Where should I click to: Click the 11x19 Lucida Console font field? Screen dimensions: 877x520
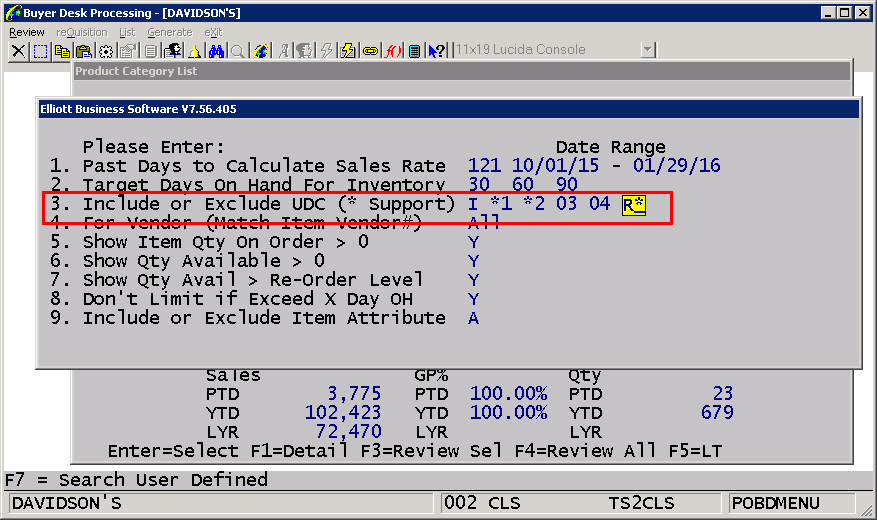(547, 50)
